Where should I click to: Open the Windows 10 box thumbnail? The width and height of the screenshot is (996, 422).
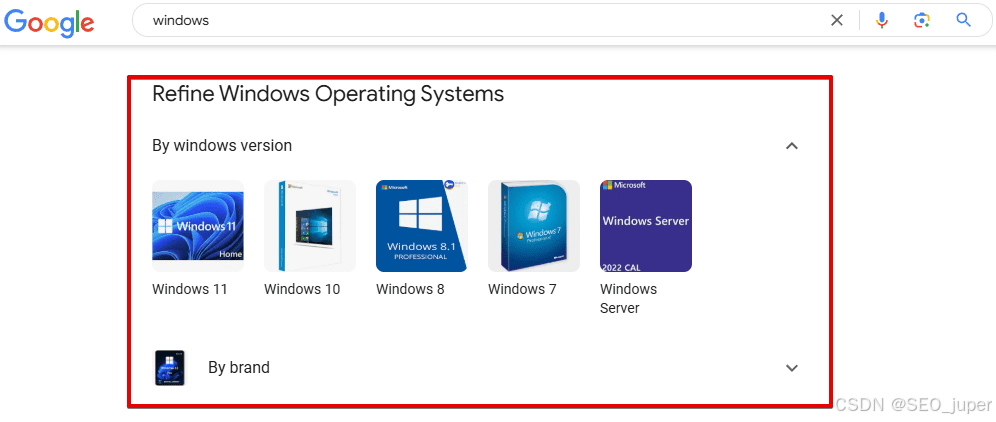pyautogui.click(x=310, y=226)
